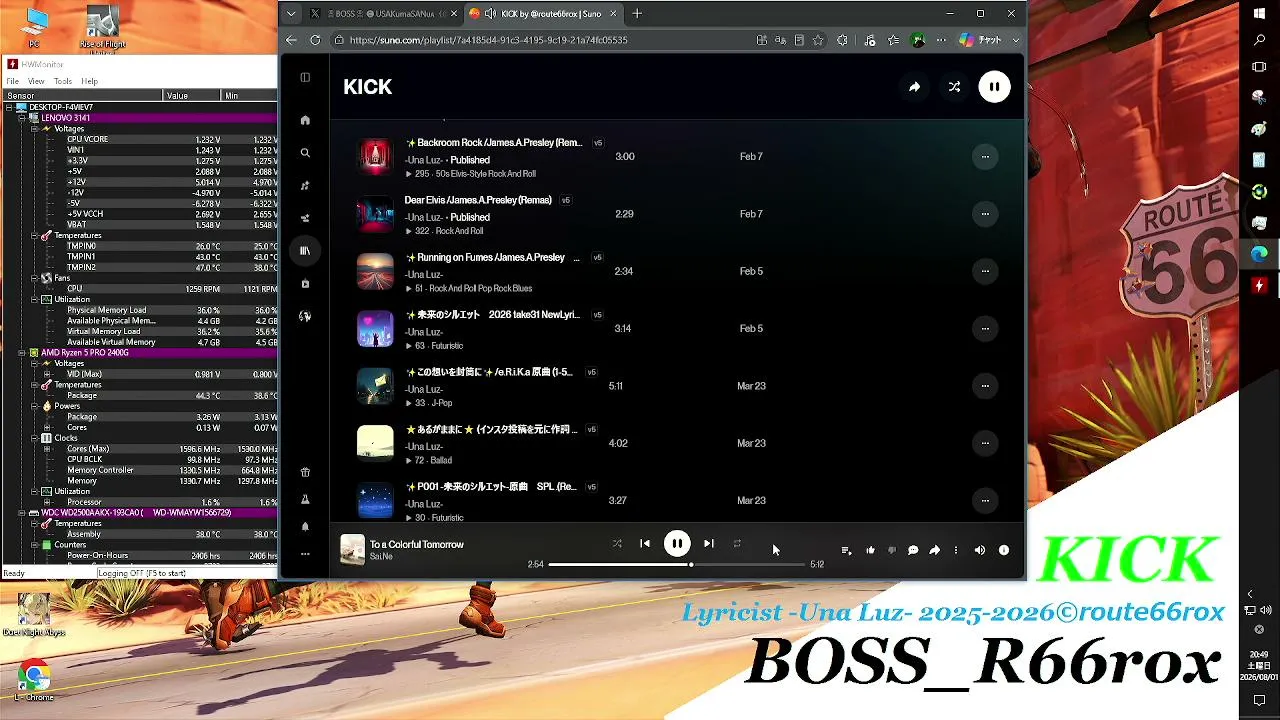
Task: Collapse the Suno sidebar panel
Action: pos(305,77)
